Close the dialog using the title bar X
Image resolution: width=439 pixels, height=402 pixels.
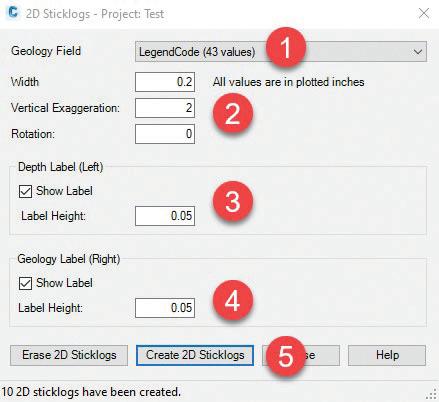tap(424, 13)
